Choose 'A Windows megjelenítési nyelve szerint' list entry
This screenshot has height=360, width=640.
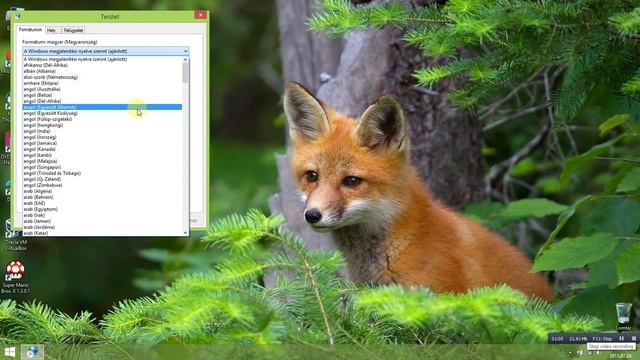coord(102,59)
